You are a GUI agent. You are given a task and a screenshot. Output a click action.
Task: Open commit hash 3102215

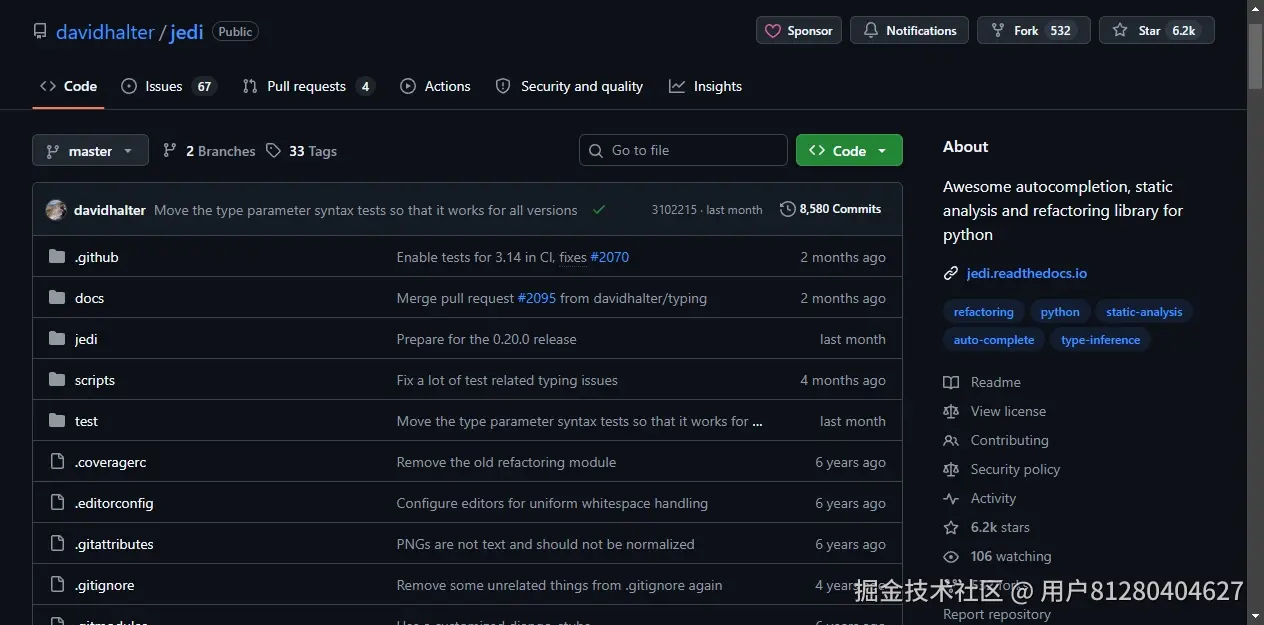[675, 210]
